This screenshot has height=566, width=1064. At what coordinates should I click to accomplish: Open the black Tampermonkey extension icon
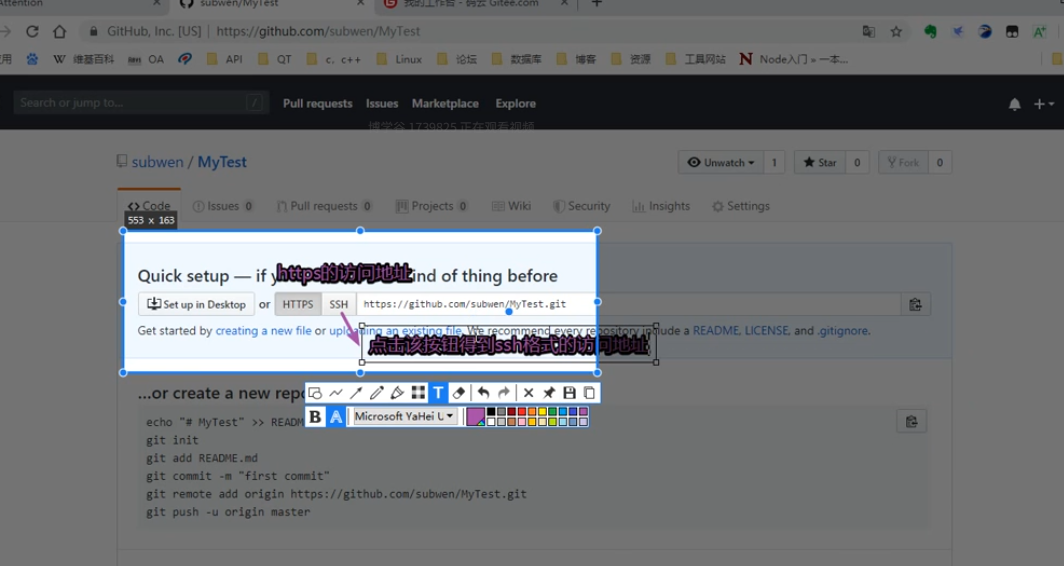point(1012,31)
